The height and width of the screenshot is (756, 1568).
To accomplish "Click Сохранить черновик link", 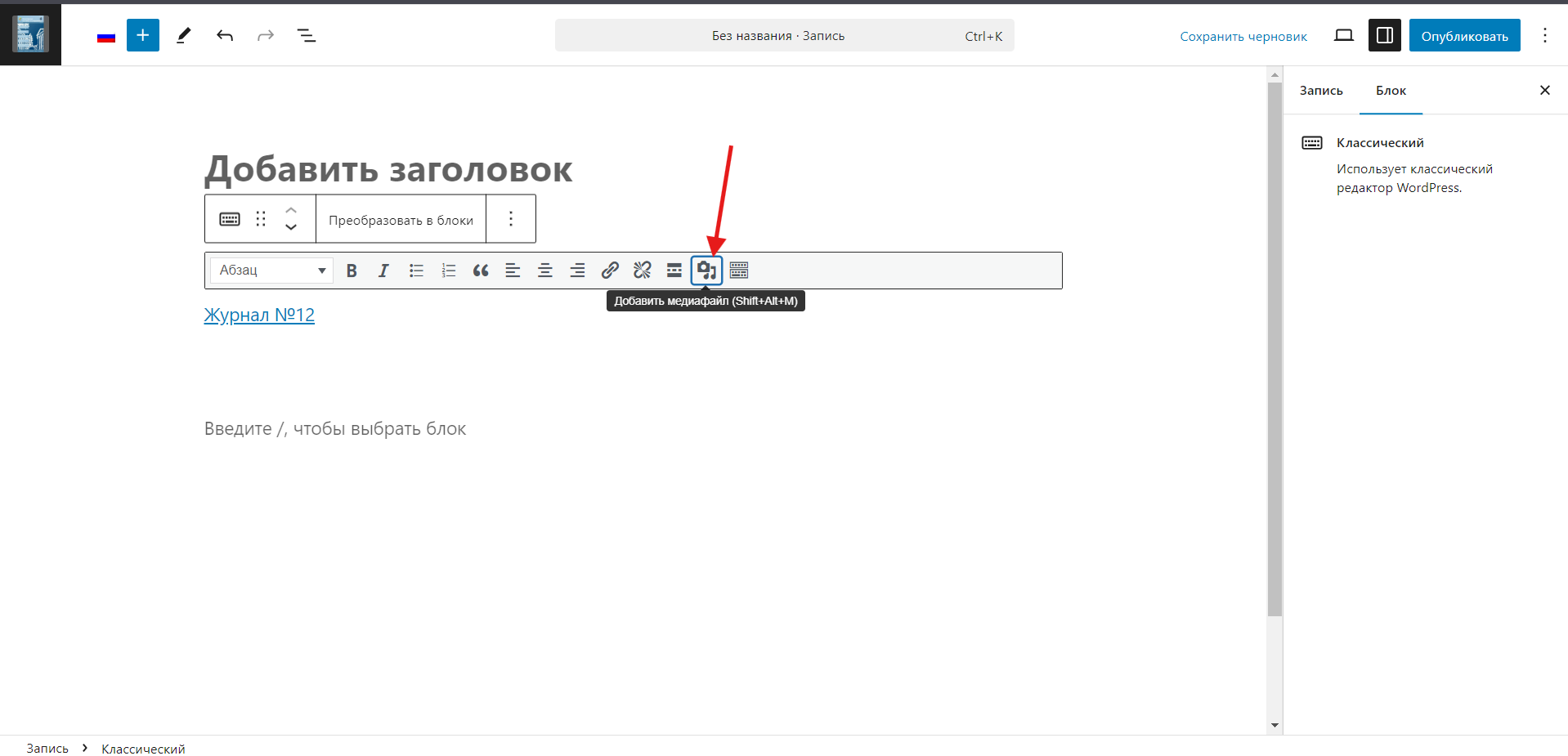I will [1243, 36].
